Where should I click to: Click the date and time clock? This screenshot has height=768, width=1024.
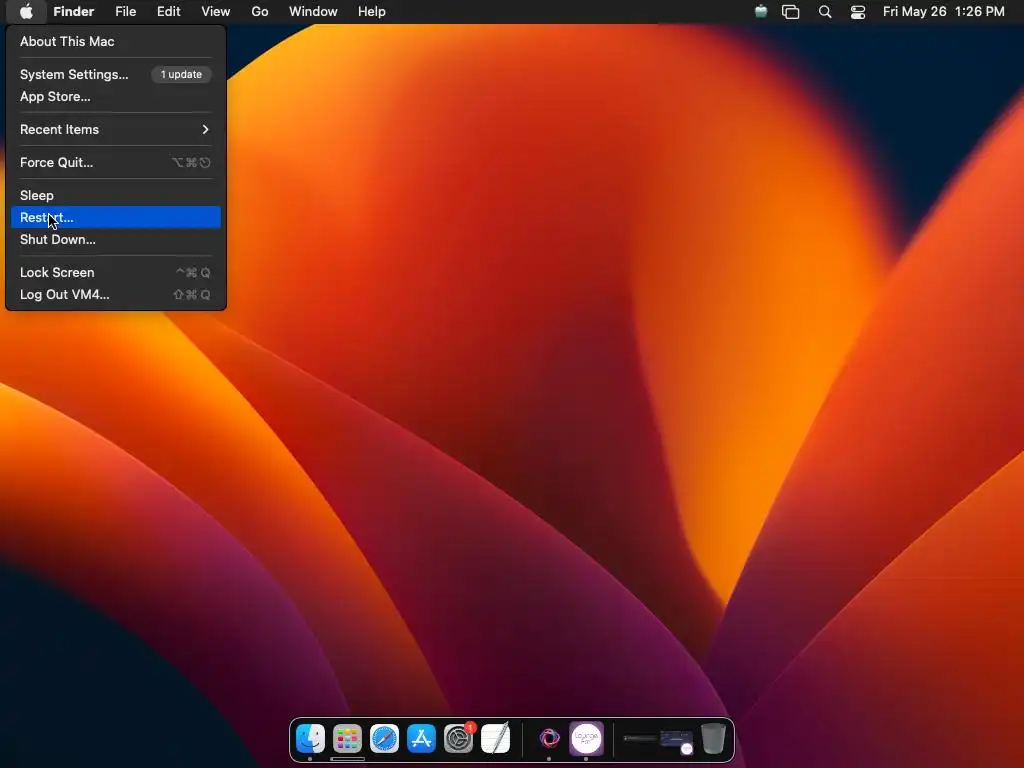pos(944,12)
